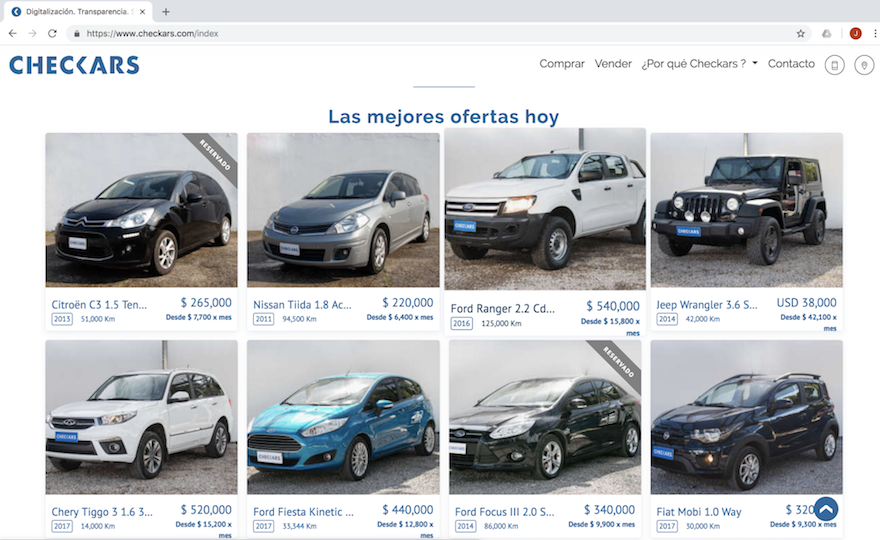The height and width of the screenshot is (540, 880).
Task: Click the 94,500 Km mileage text
Action: click(x=299, y=319)
